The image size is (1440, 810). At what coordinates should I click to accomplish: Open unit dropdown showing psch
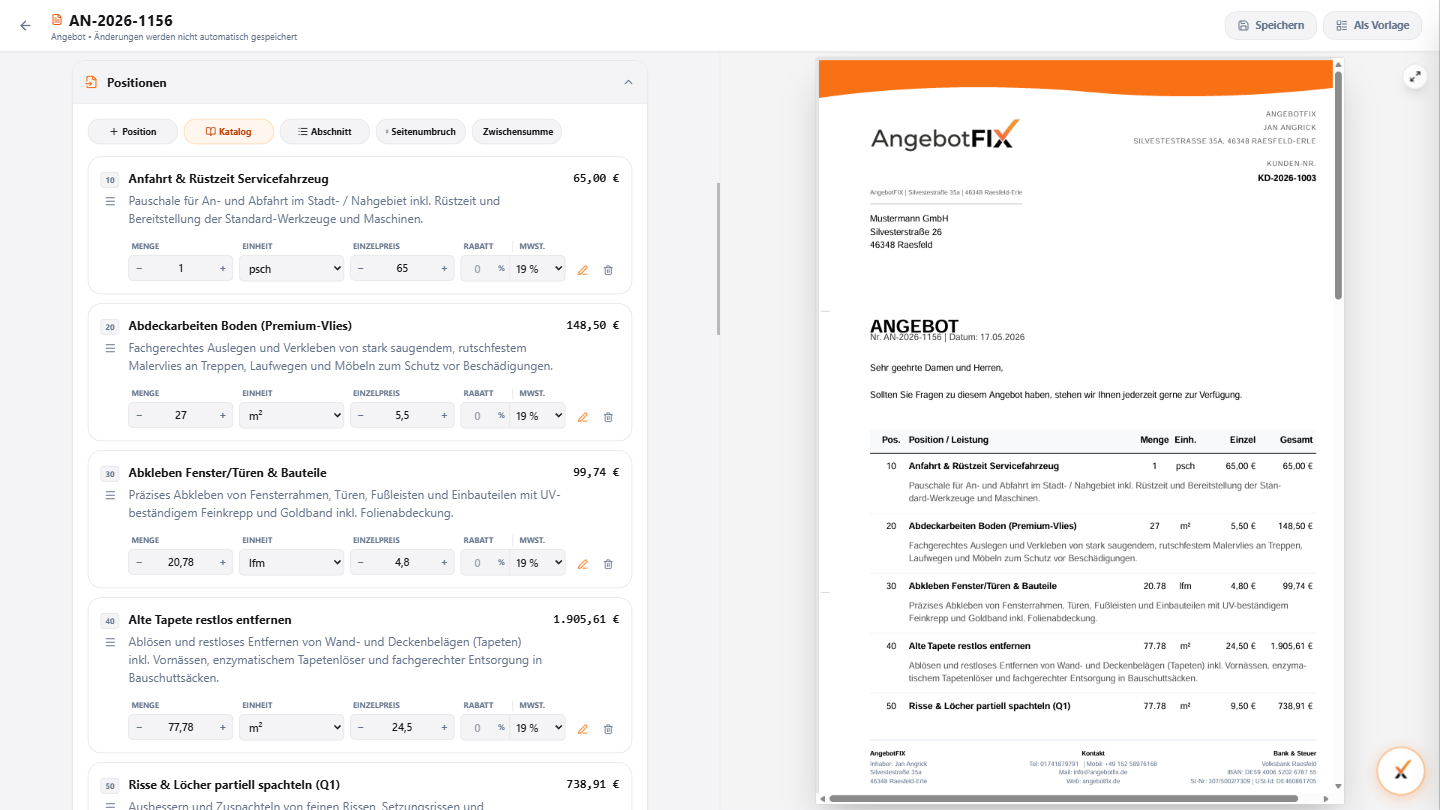pyautogui.click(x=291, y=268)
